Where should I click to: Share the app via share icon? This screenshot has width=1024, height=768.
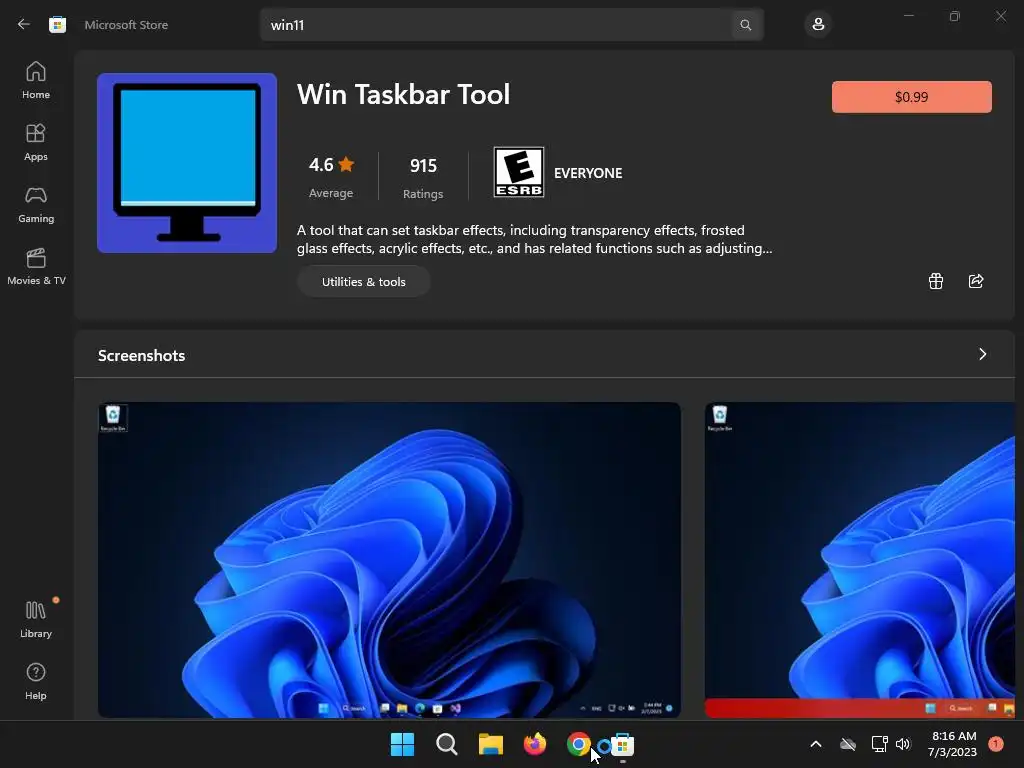coord(976,281)
